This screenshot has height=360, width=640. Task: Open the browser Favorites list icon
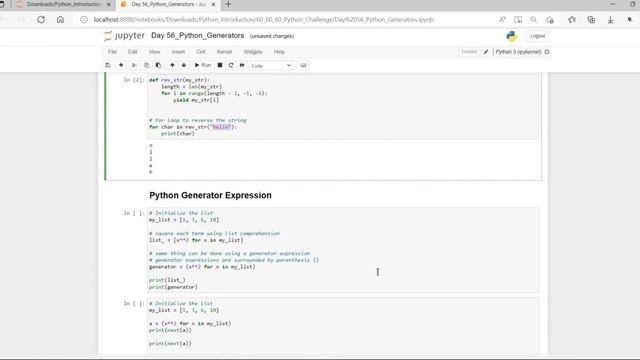tap(572, 20)
